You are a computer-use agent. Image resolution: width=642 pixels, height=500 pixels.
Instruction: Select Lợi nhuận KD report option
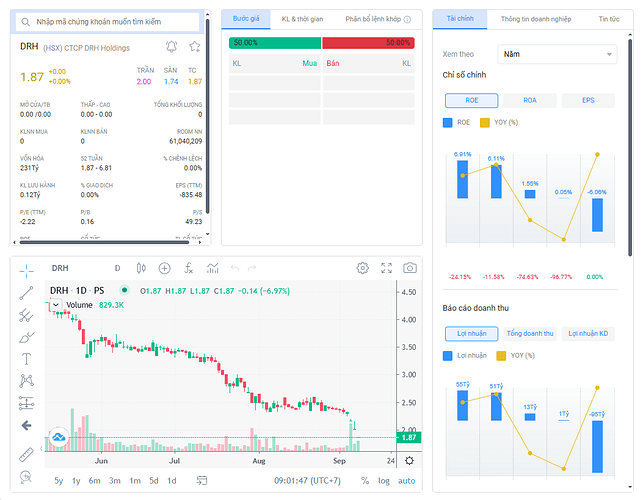click(x=588, y=334)
